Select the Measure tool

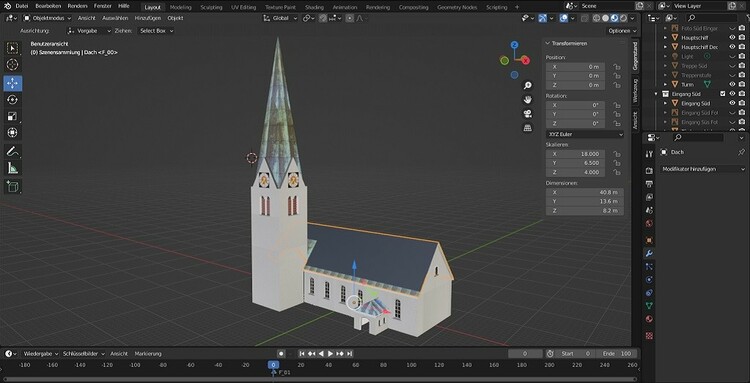pos(13,168)
